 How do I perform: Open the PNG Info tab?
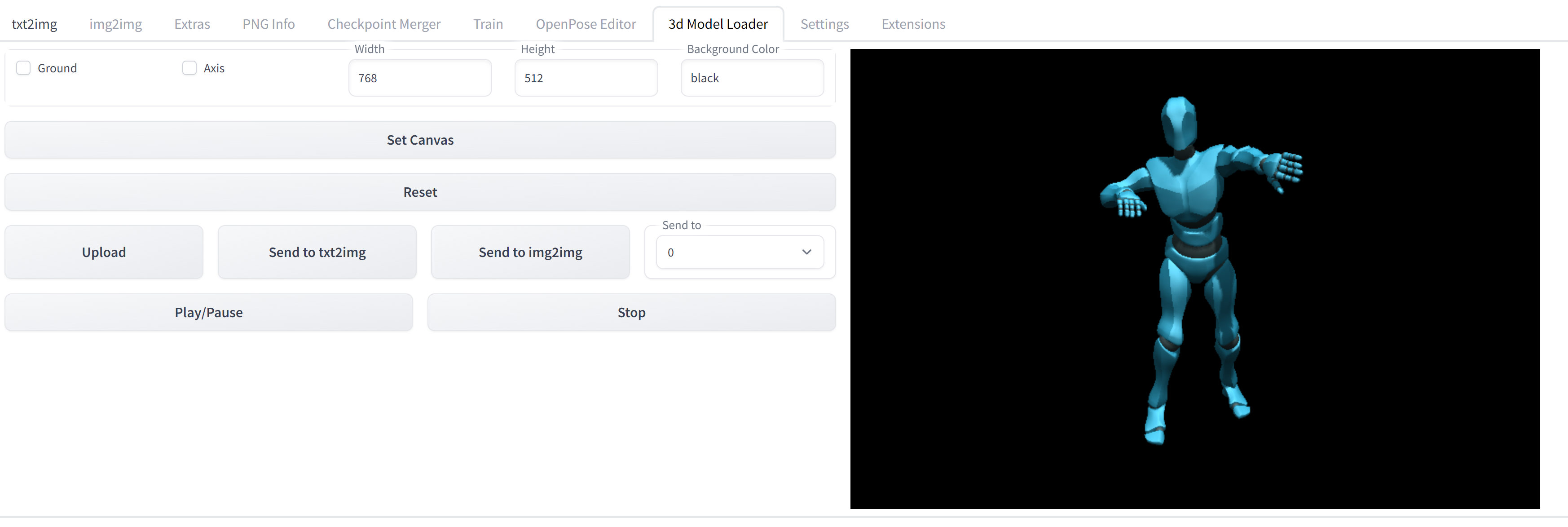268,24
